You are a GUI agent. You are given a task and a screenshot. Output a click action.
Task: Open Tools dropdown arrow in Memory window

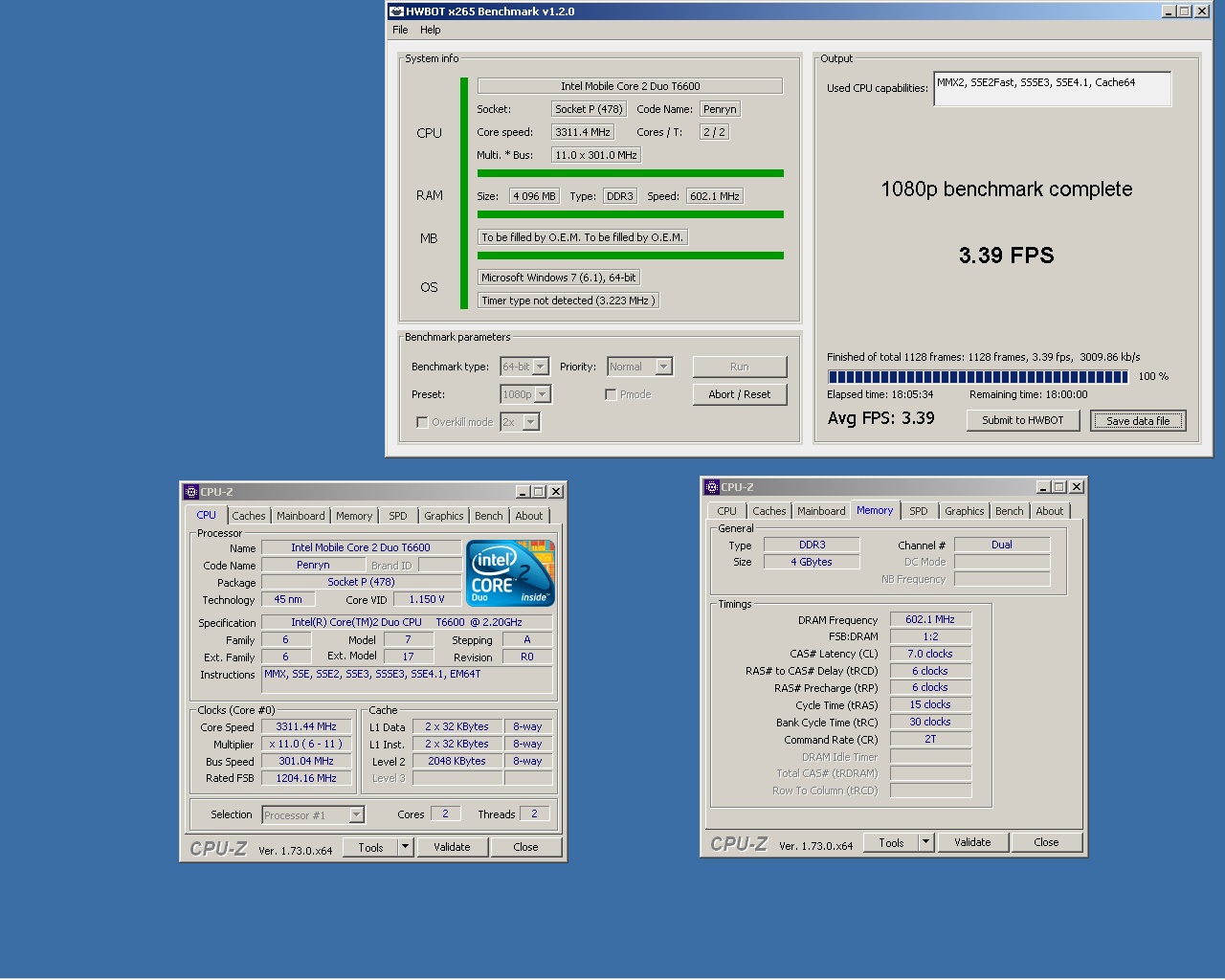(x=925, y=842)
